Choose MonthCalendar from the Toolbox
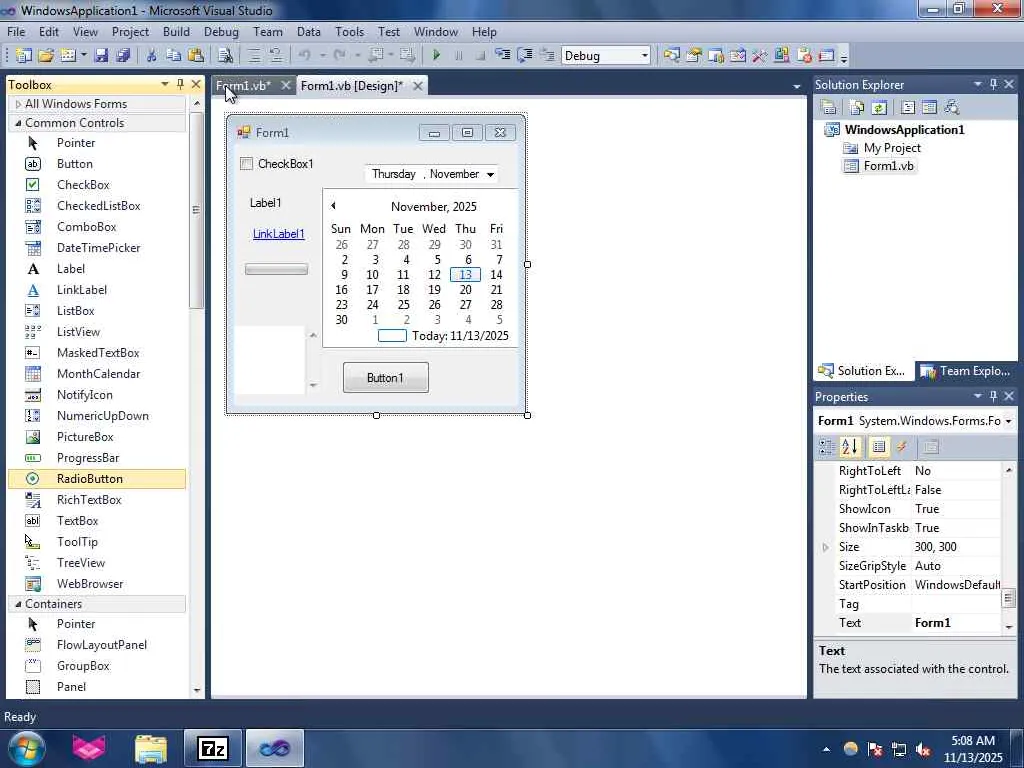1024x768 pixels. [x=97, y=374]
